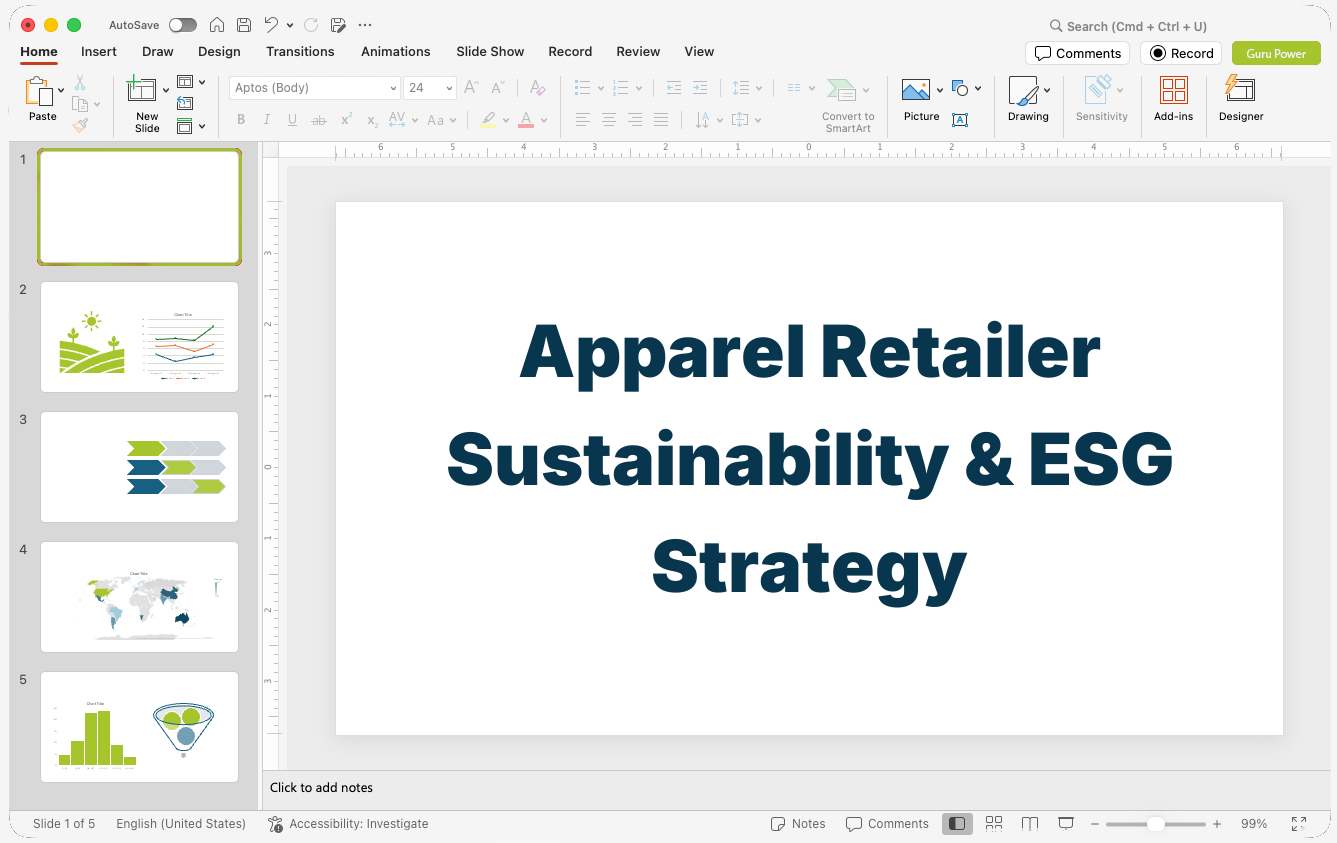Open the Line Spacing dropdown
Screen dimensions: 1337x843
747,88
